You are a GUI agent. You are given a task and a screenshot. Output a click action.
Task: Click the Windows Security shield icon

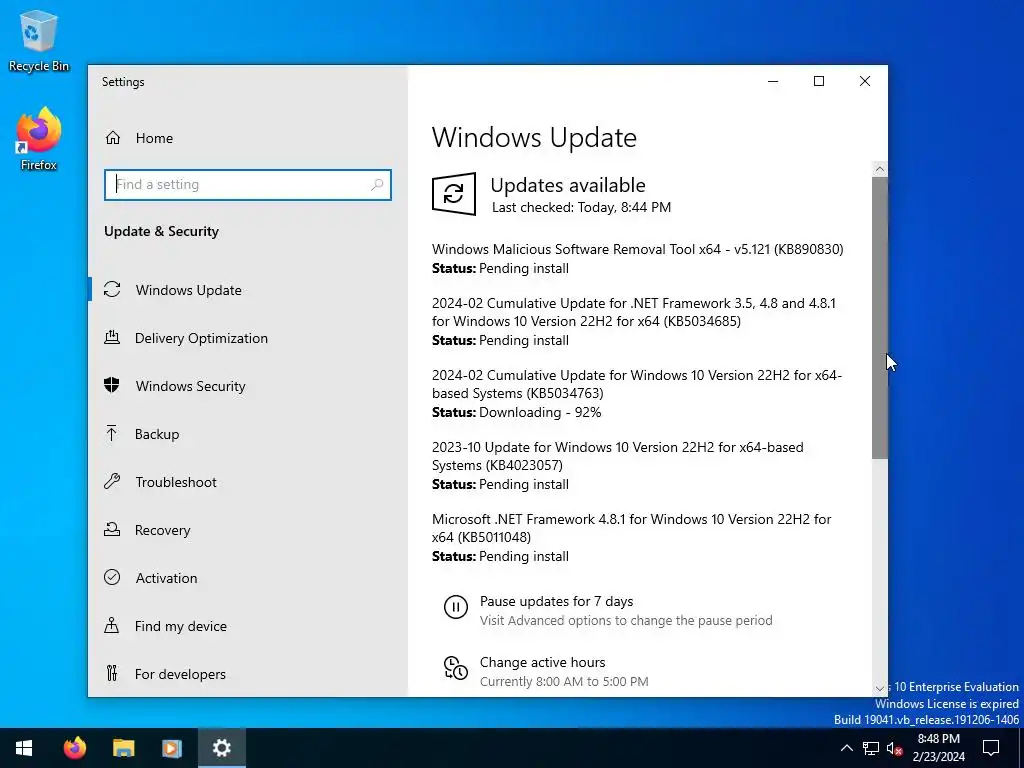112,385
